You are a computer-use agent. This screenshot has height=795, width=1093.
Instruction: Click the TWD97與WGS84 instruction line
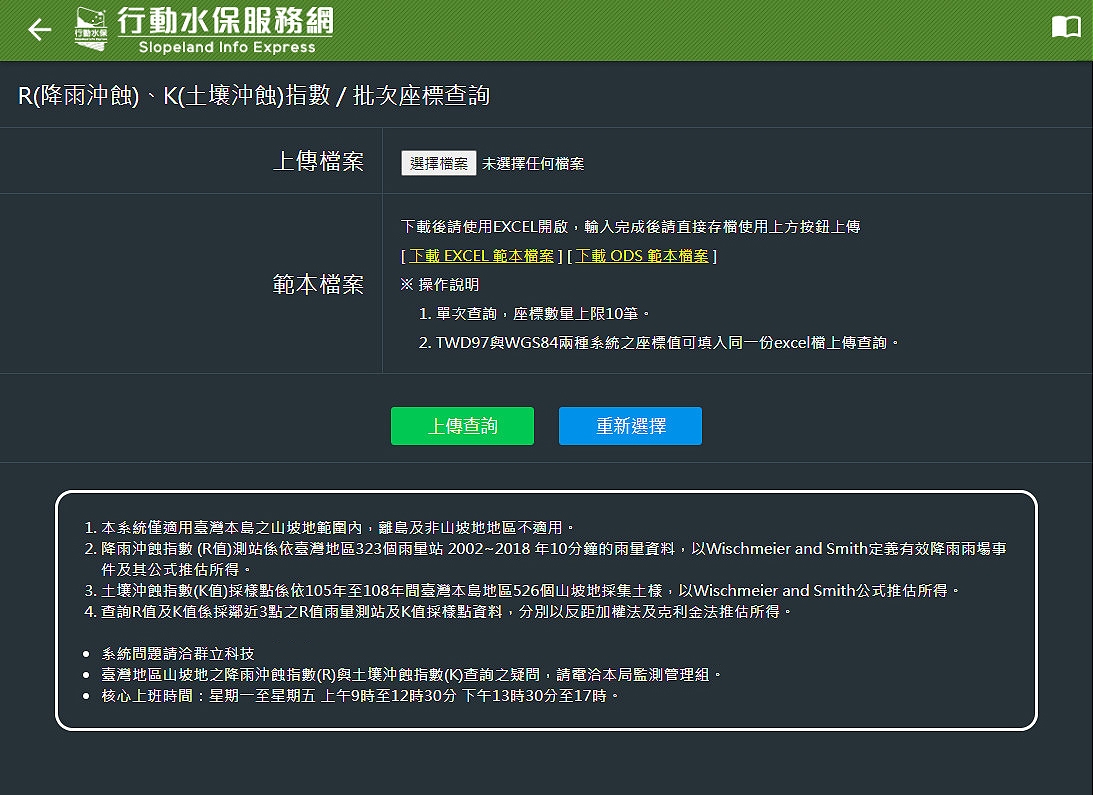[660, 343]
